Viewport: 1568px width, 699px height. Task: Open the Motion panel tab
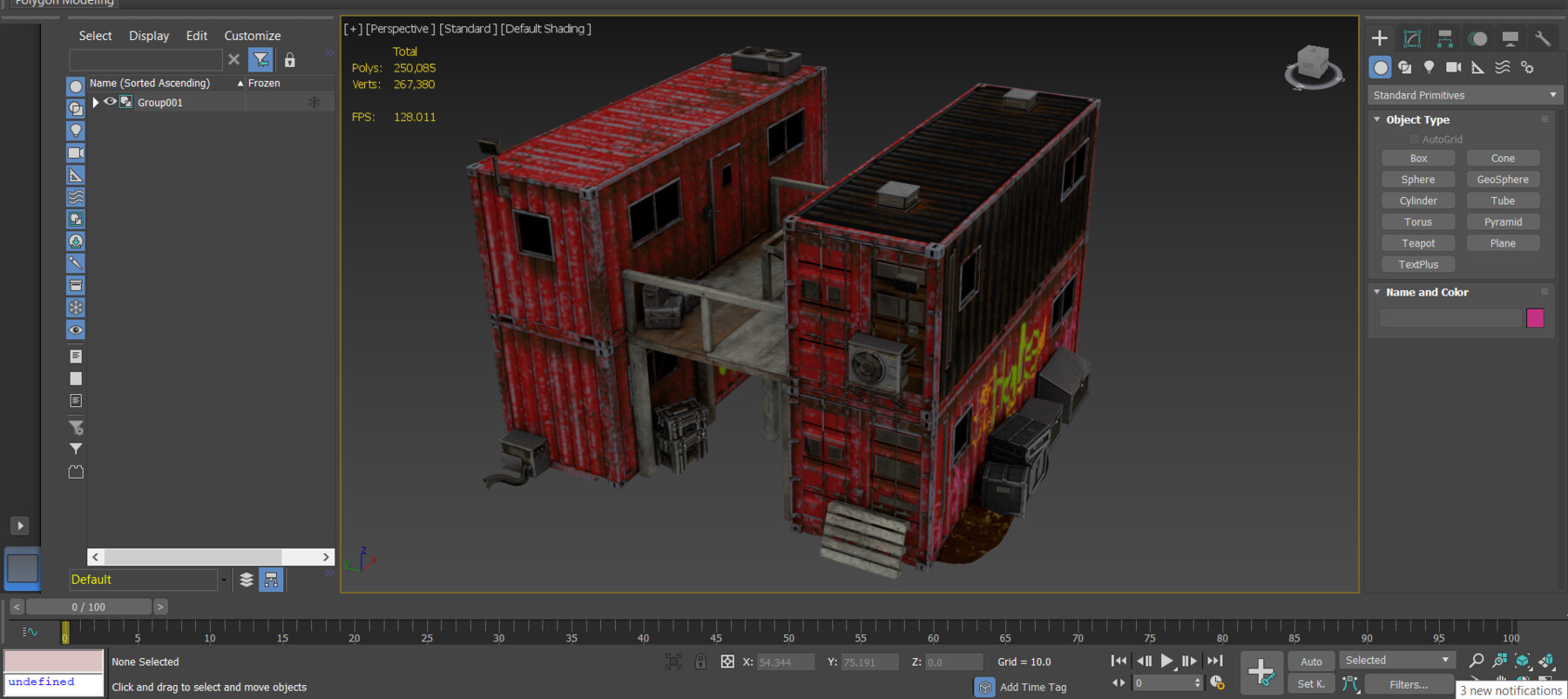point(1477,38)
